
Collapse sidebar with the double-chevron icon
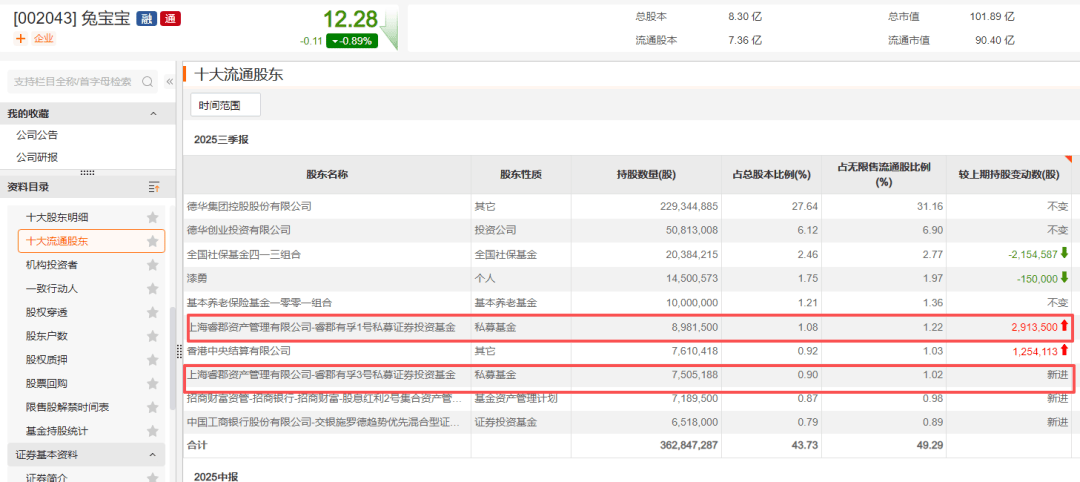[x=169, y=82]
